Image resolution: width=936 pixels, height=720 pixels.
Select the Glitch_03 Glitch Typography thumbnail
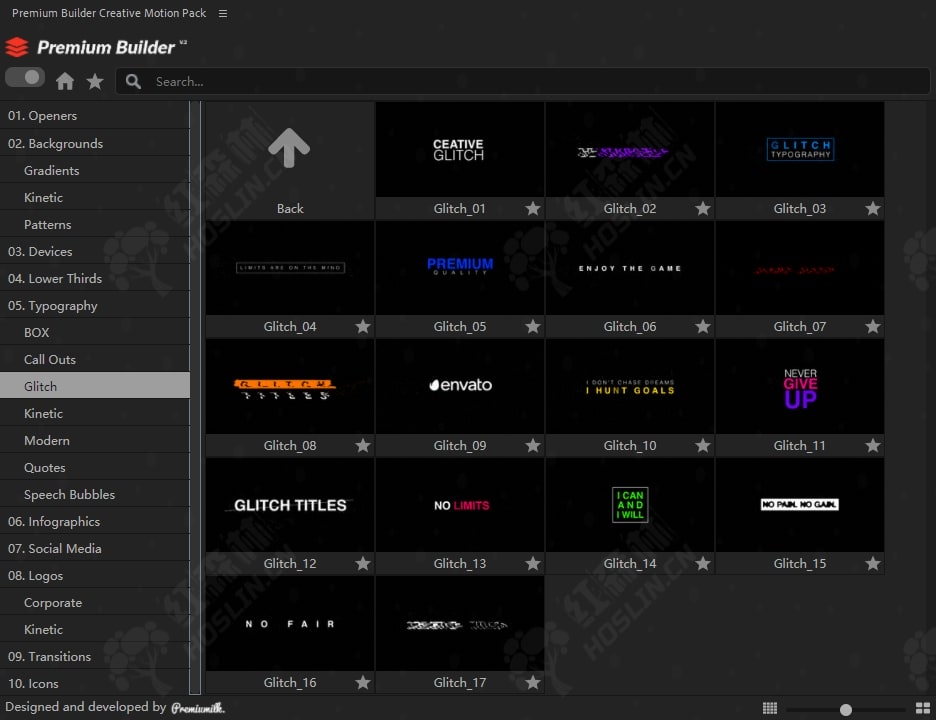800,149
